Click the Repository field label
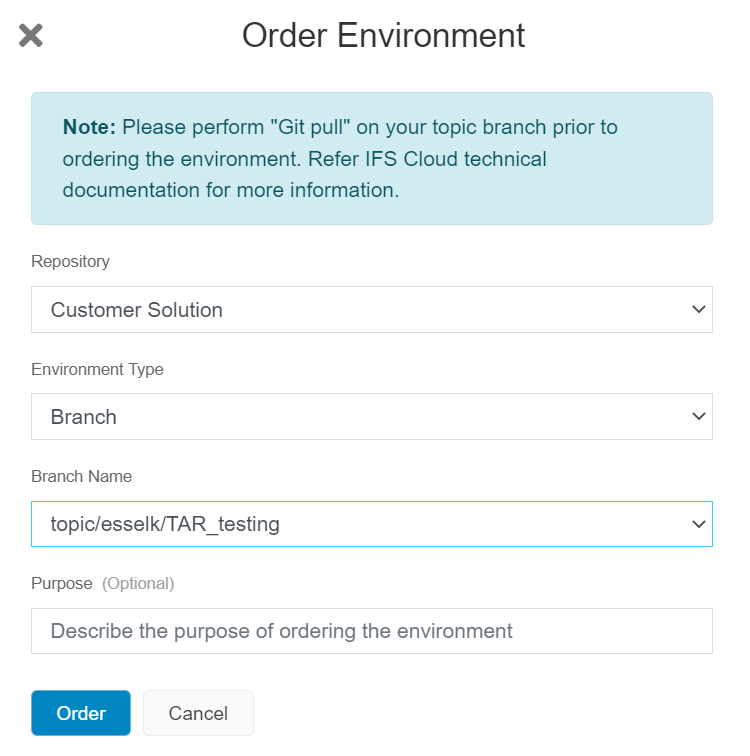750x756 pixels. (x=70, y=261)
